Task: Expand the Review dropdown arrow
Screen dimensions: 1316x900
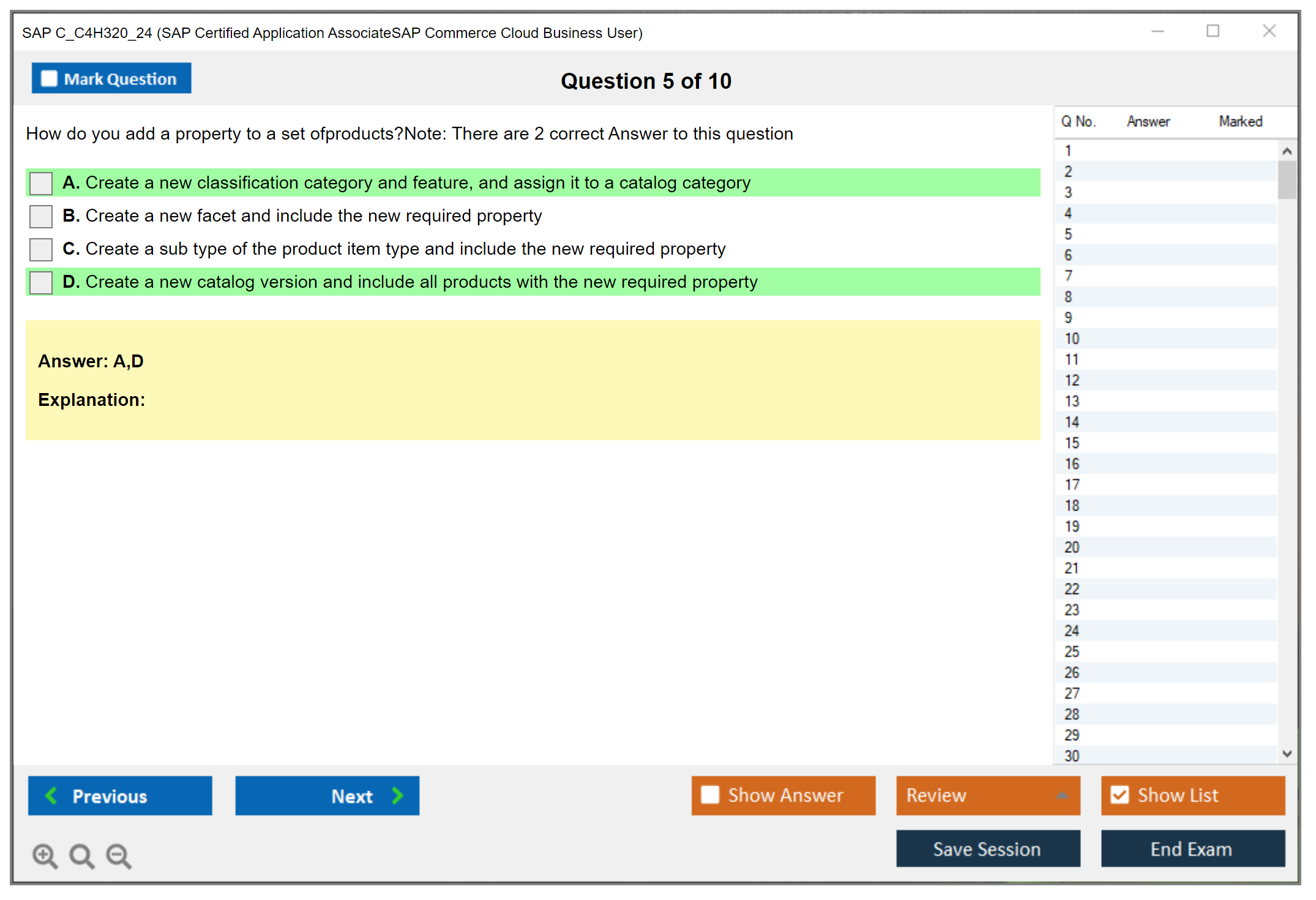Action: point(1062,795)
